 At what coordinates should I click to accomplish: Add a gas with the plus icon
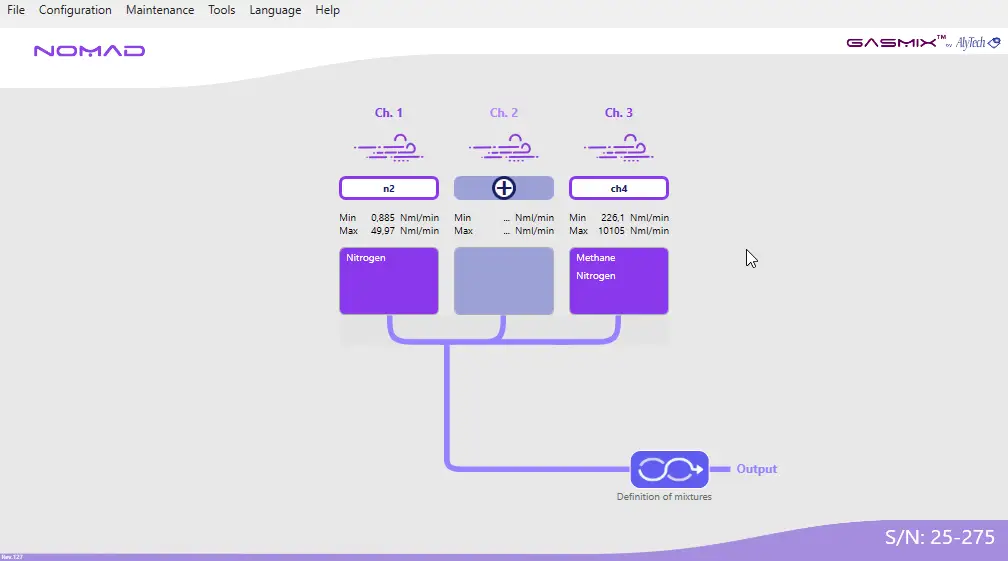(504, 188)
